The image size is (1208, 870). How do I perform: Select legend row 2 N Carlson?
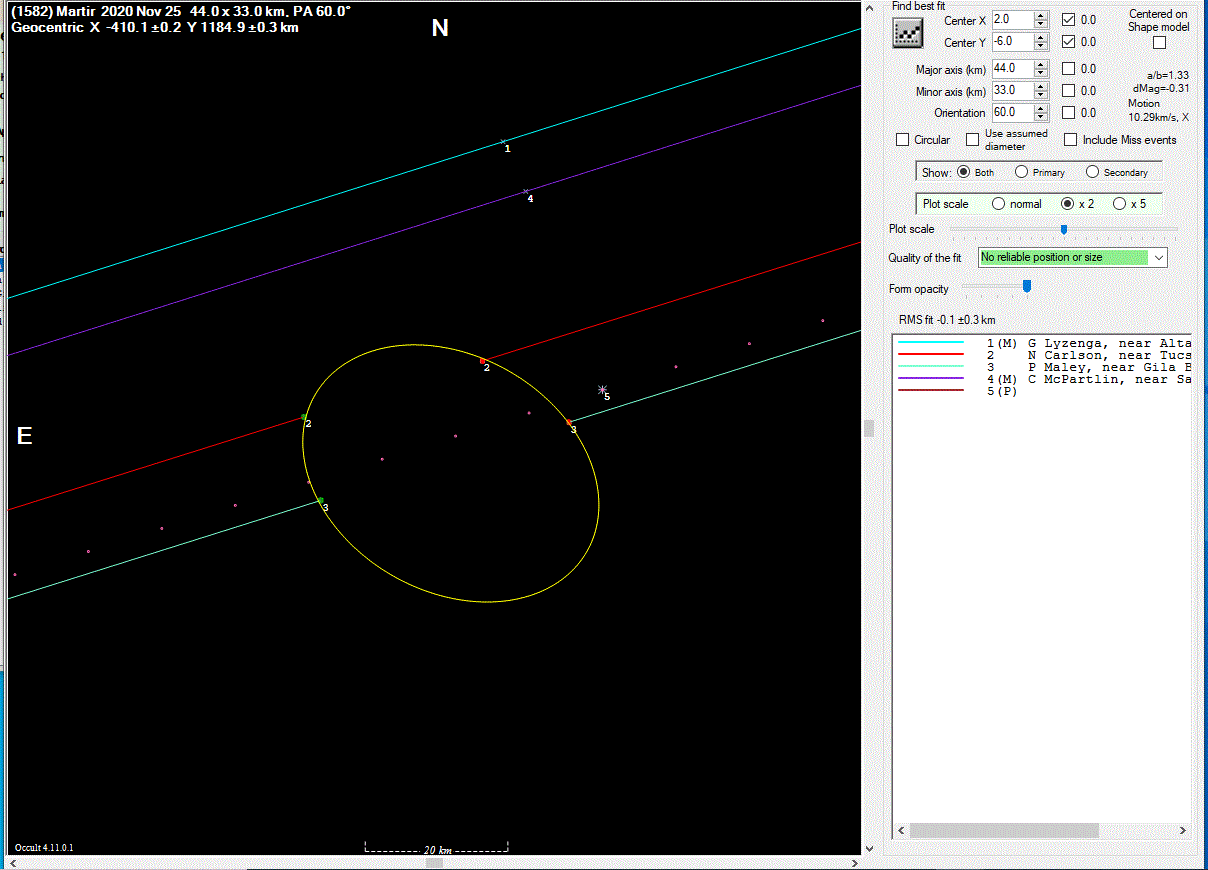pyautogui.click(x=1042, y=355)
